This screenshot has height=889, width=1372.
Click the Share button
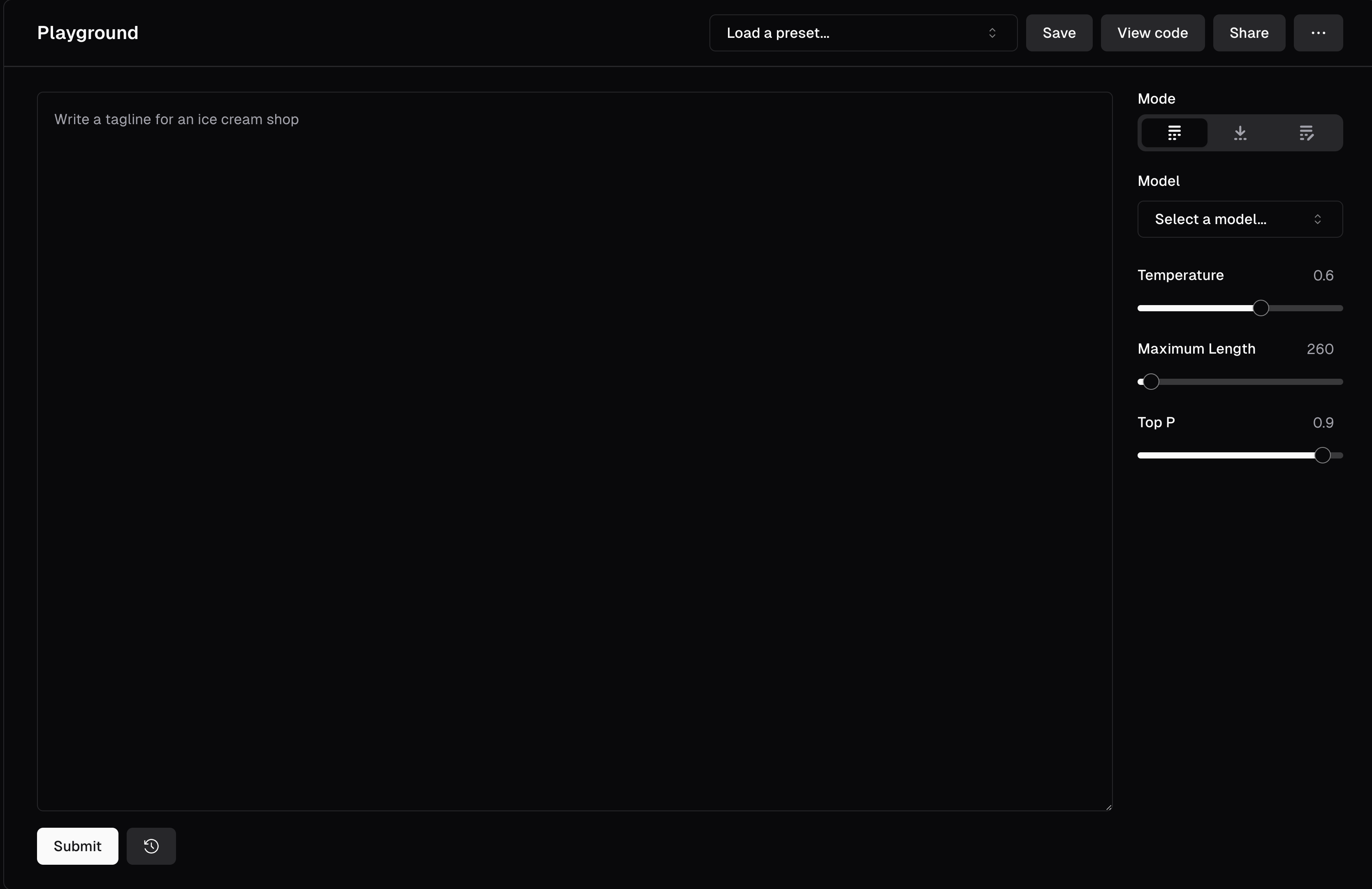(1249, 33)
